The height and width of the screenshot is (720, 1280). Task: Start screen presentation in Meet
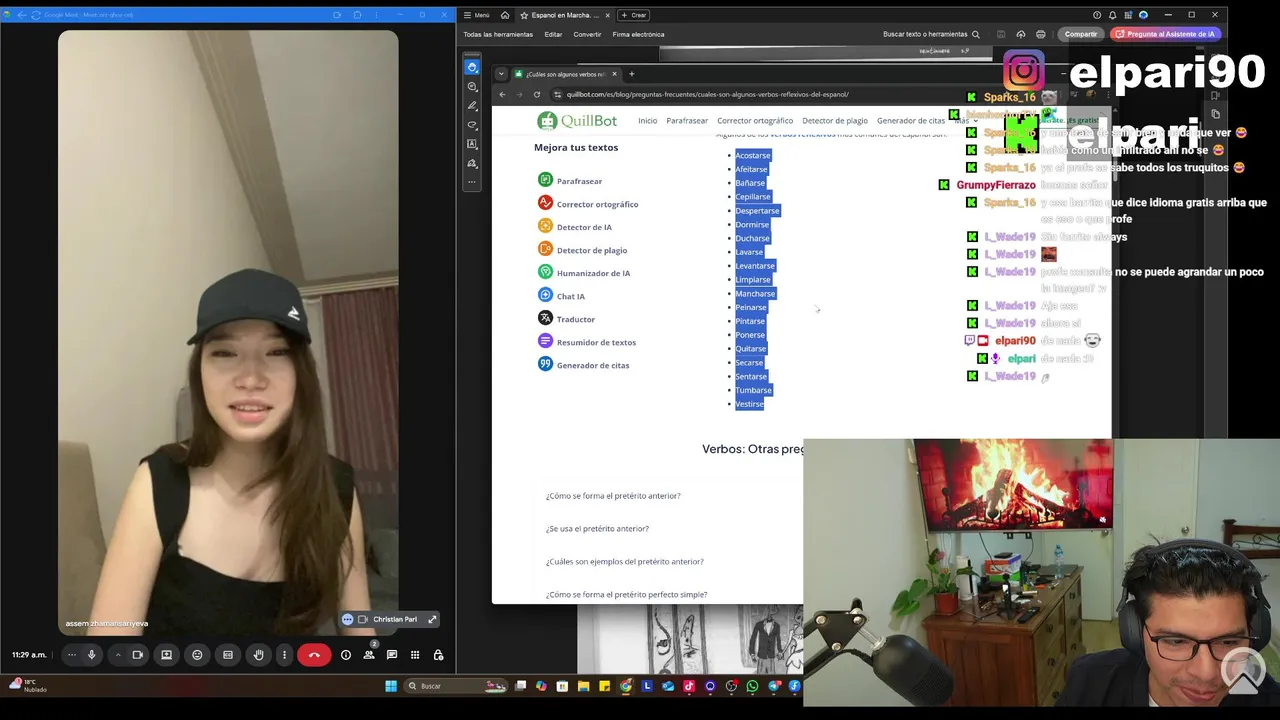[167, 655]
